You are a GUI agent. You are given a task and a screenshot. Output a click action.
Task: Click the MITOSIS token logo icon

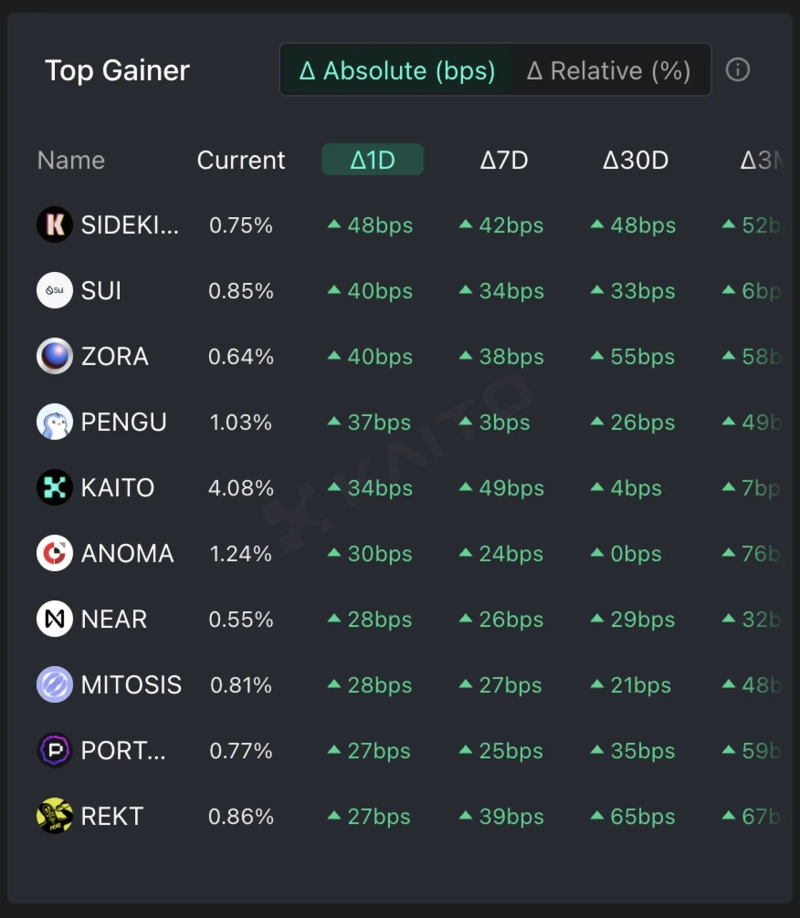coord(55,685)
